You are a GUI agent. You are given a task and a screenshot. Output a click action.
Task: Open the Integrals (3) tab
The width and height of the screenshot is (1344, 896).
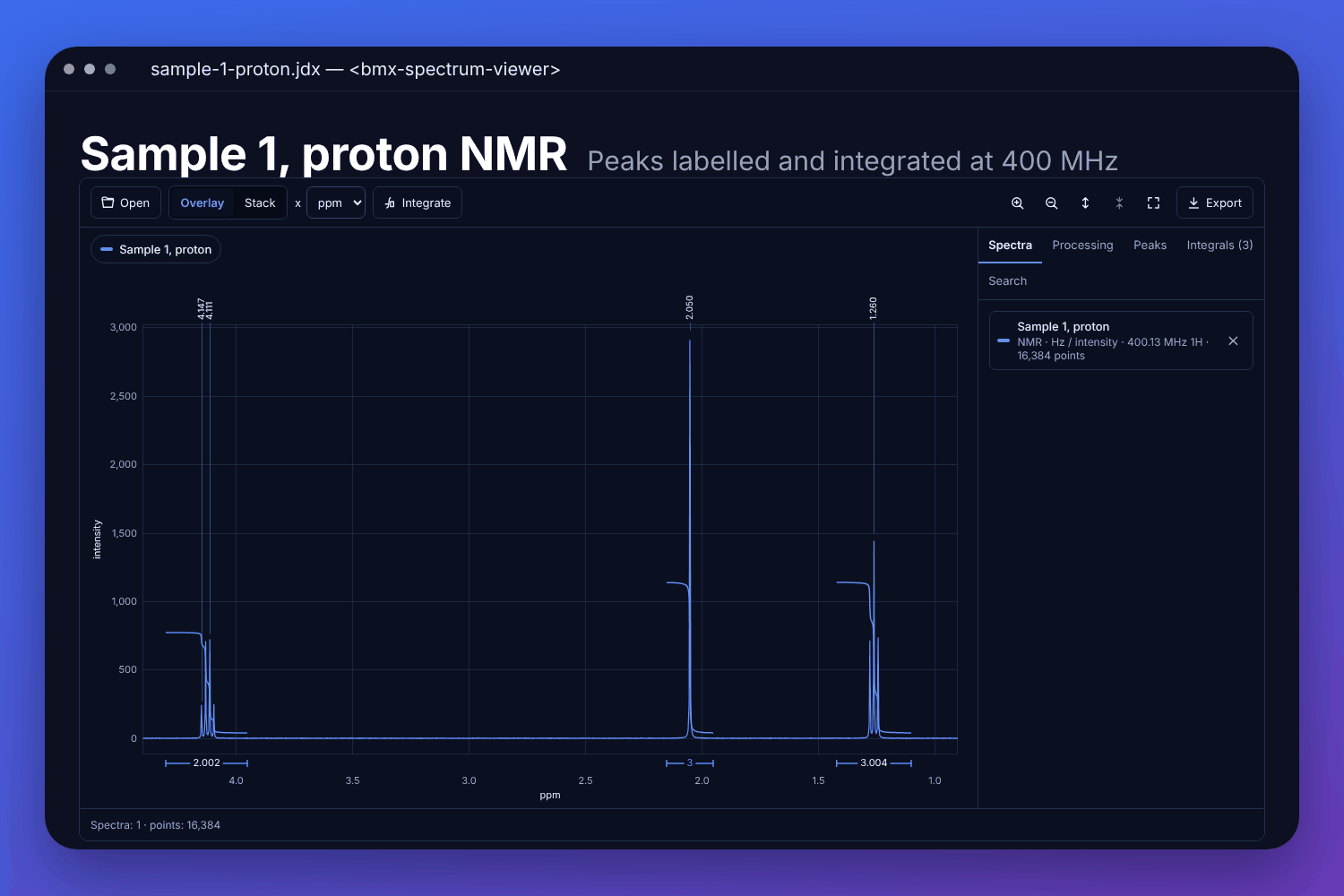pyautogui.click(x=1219, y=245)
